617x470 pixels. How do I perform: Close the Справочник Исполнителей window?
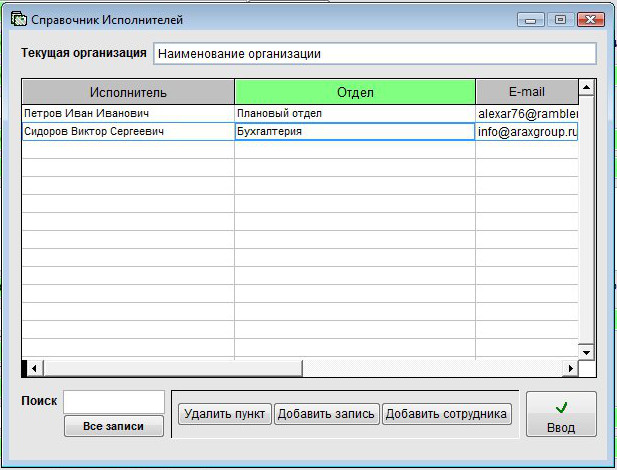[x=591, y=20]
